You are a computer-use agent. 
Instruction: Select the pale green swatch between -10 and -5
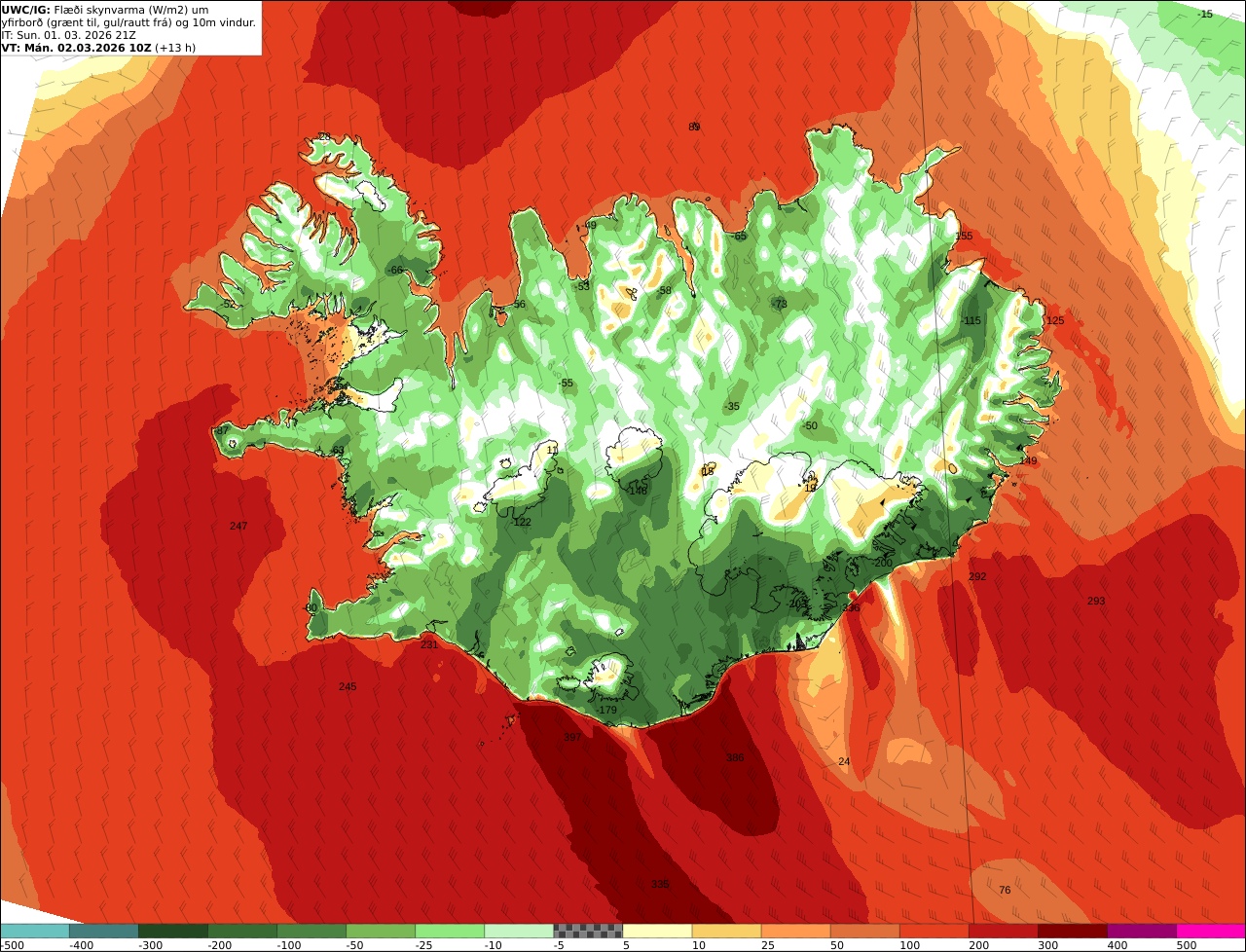click(x=518, y=931)
